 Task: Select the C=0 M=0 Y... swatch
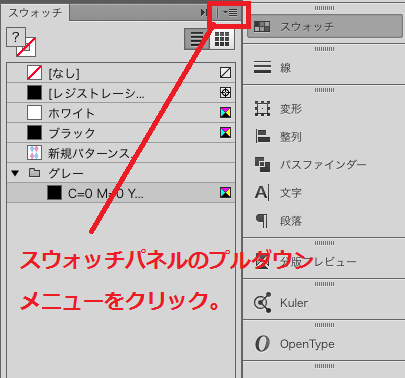click(x=121, y=193)
